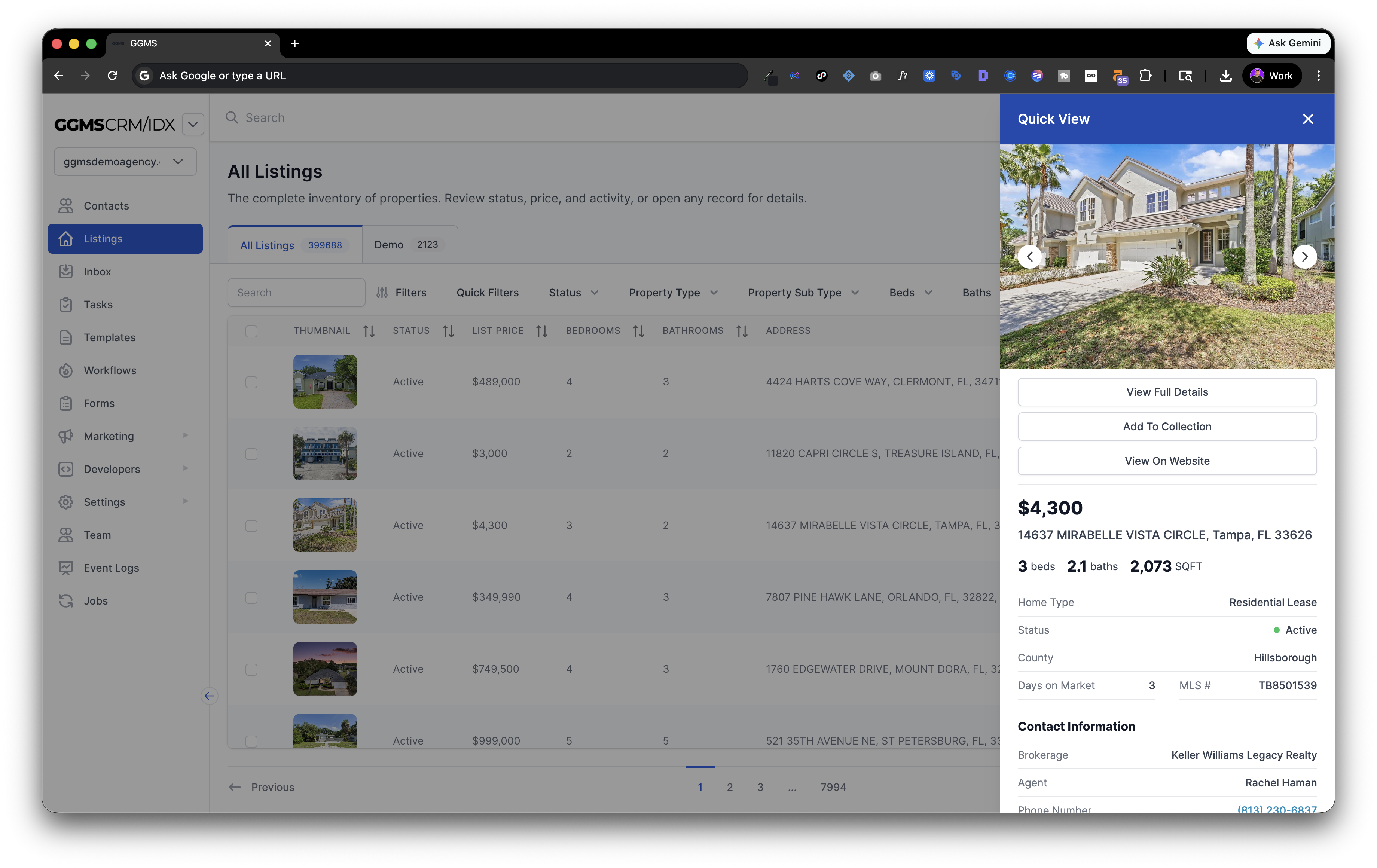Tick the $489,000 listing's checkbox

point(251,382)
